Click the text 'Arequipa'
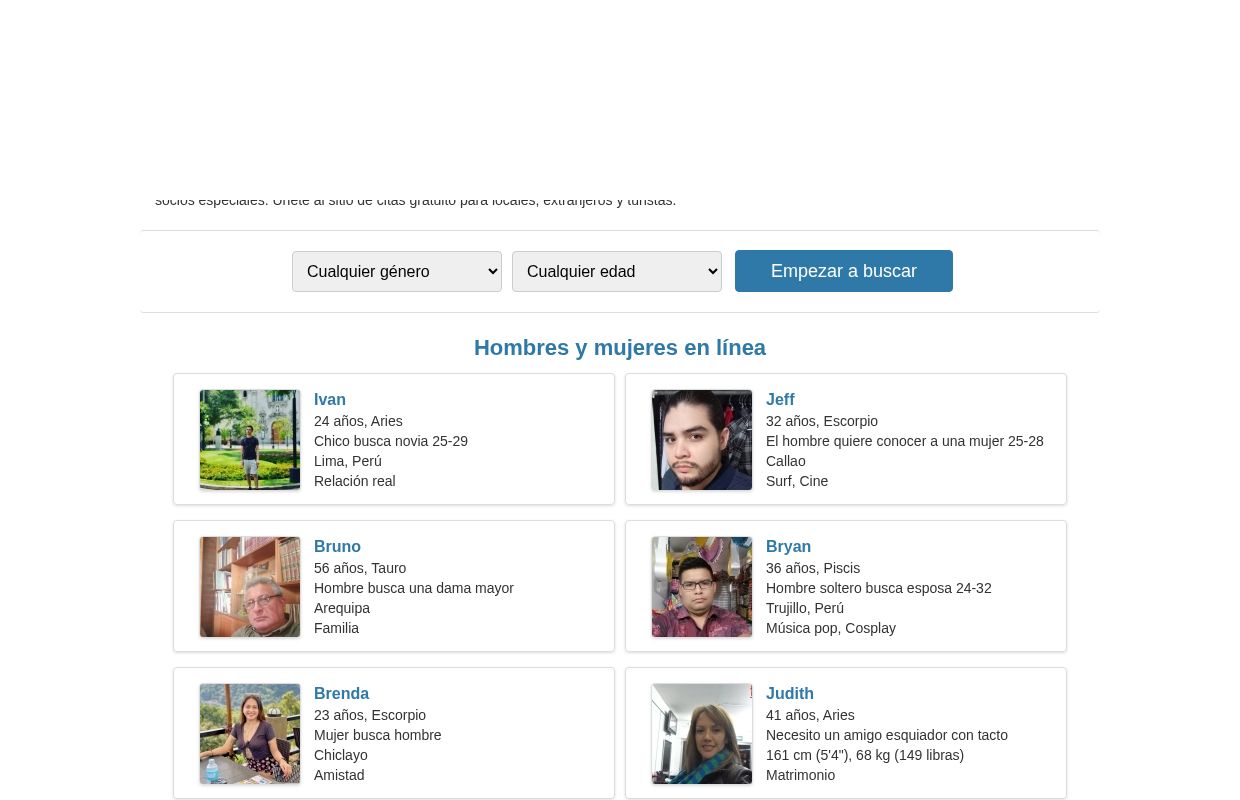Image resolution: width=1240 pixels, height=800 pixels. (x=342, y=608)
